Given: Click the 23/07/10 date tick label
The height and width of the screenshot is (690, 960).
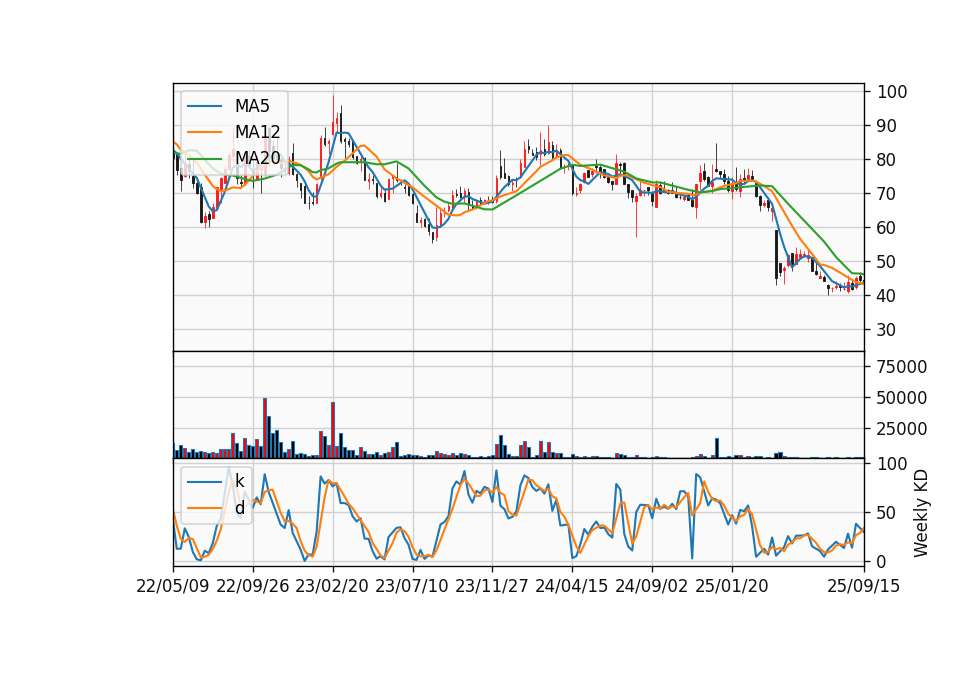Looking at the screenshot, I should pyautogui.click(x=412, y=586).
